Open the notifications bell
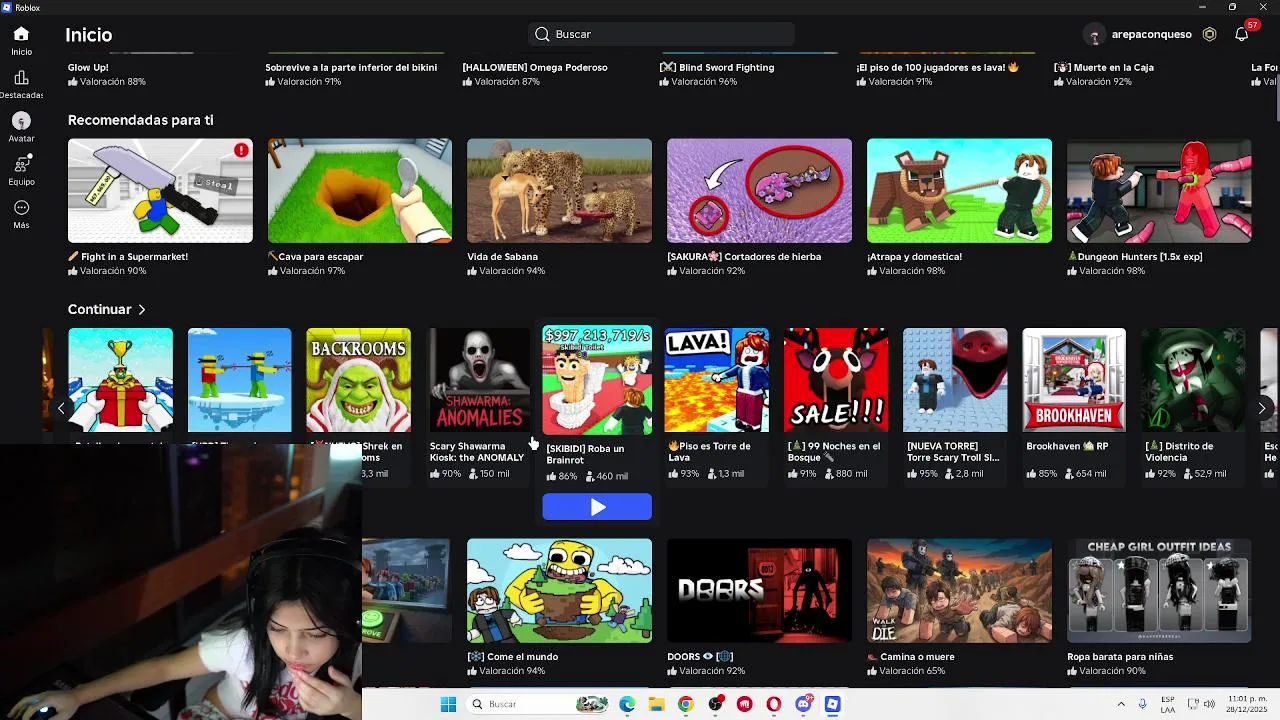This screenshot has width=1280, height=720. 1241,34
